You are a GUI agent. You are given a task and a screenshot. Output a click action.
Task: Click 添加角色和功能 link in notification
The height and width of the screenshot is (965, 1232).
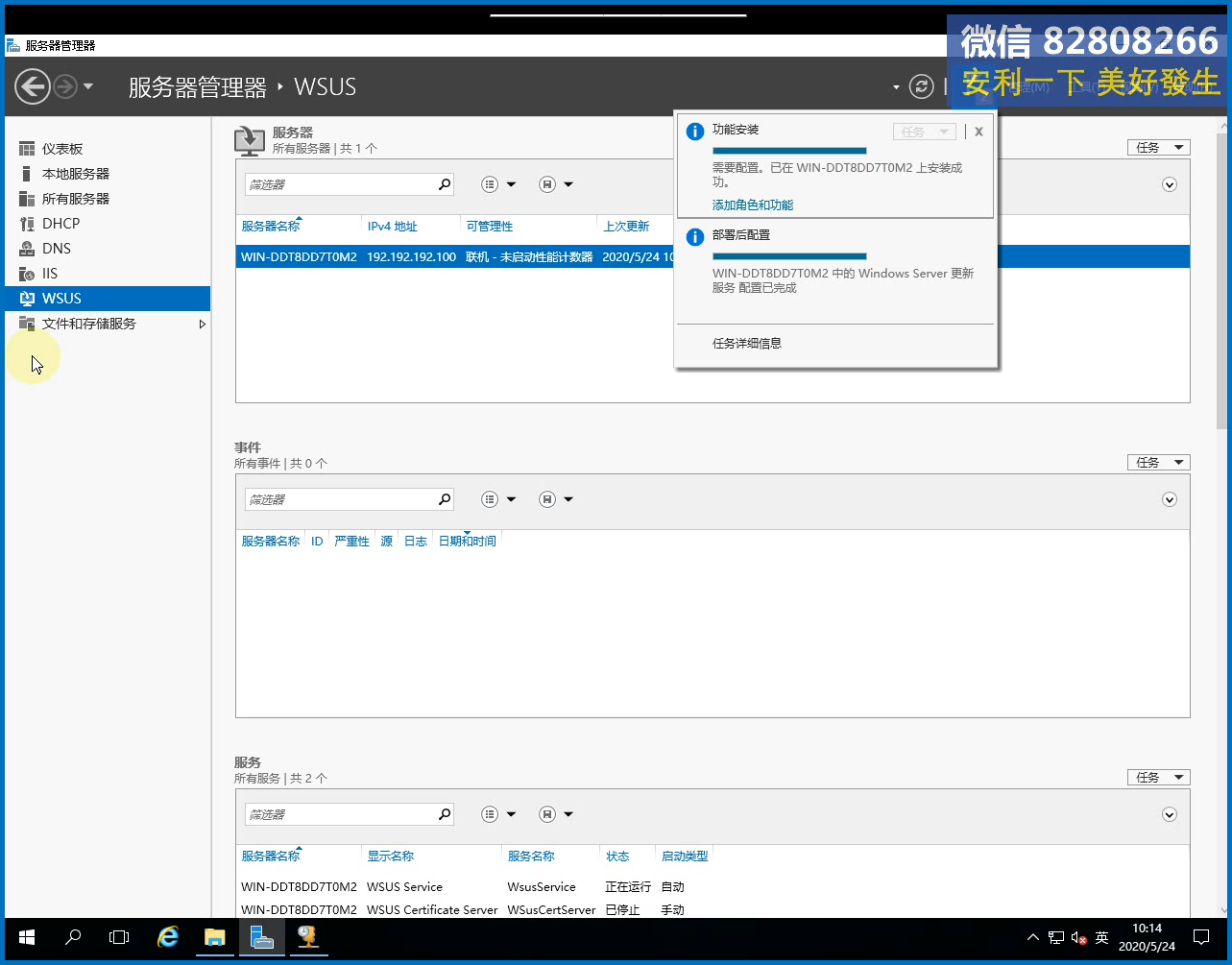point(753,205)
